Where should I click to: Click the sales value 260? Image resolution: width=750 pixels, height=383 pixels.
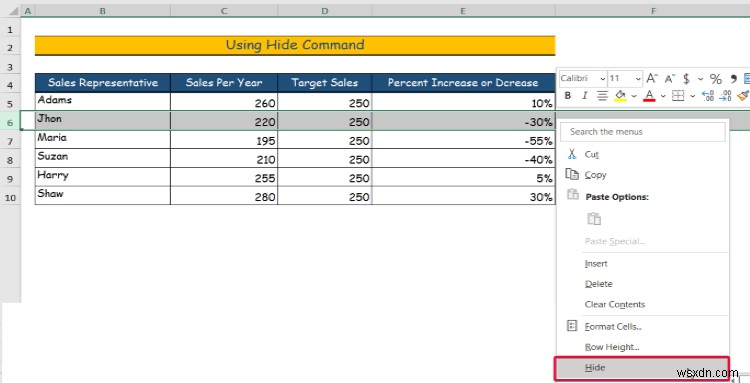[224, 102]
